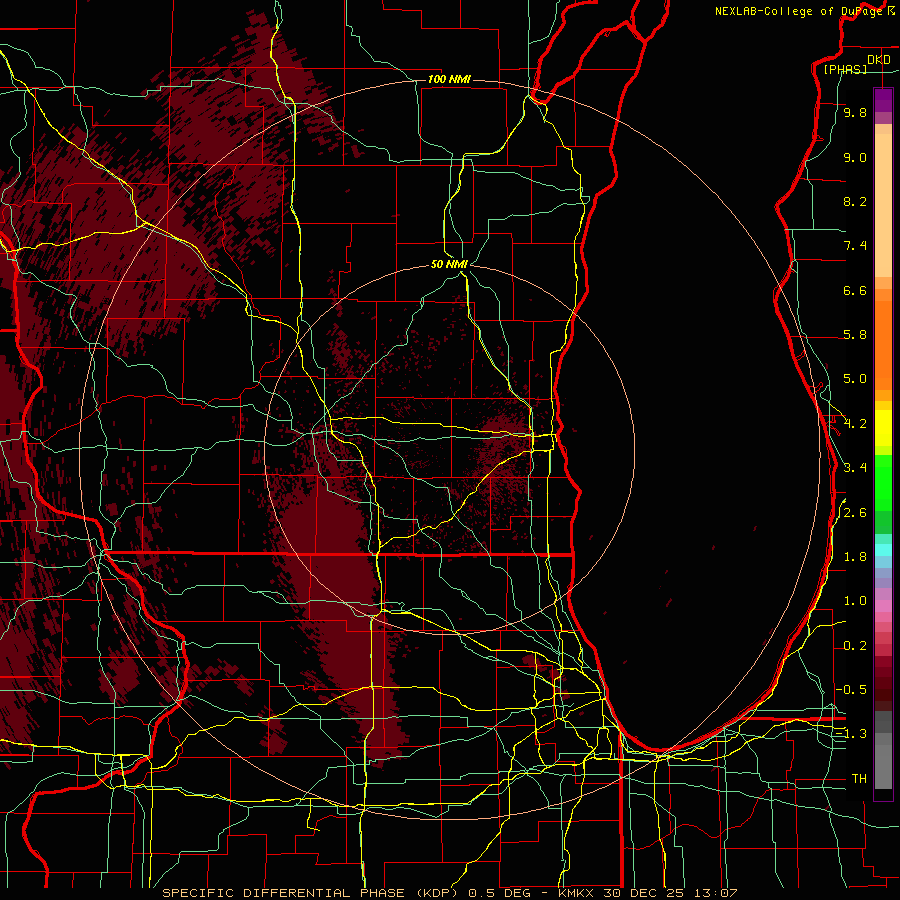Image resolution: width=900 pixels, height=900 pixels.
Task: Click the 3.4 value on the color scale
Action: tap(855, 467)
